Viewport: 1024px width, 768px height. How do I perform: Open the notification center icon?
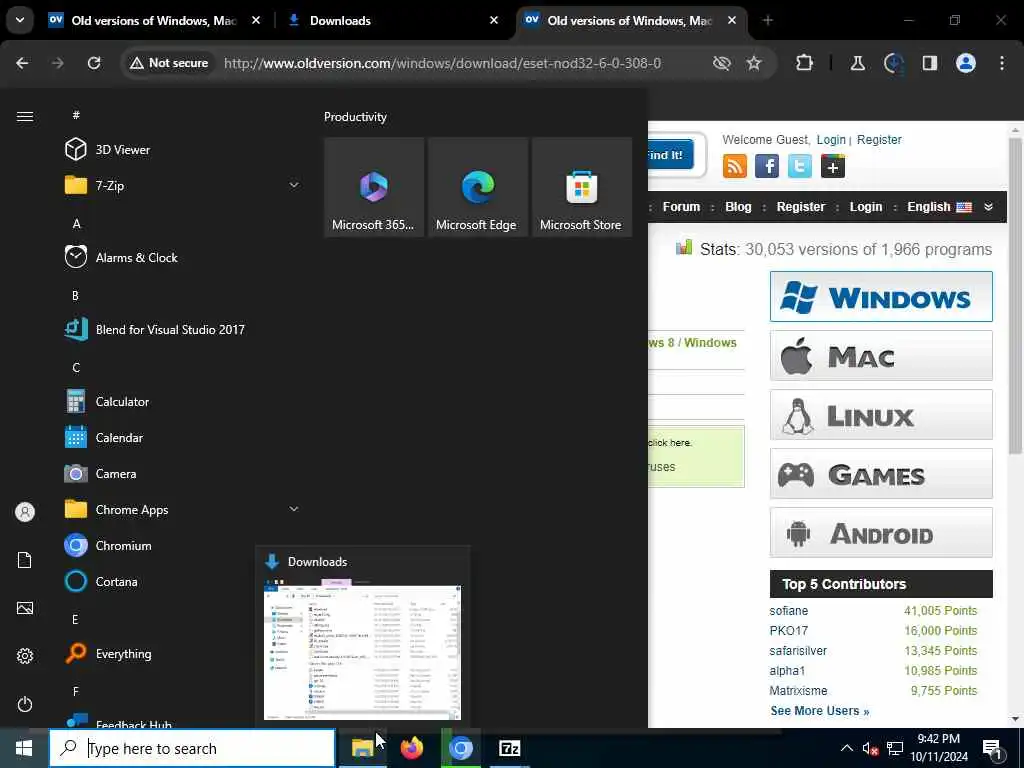point(992,749)
